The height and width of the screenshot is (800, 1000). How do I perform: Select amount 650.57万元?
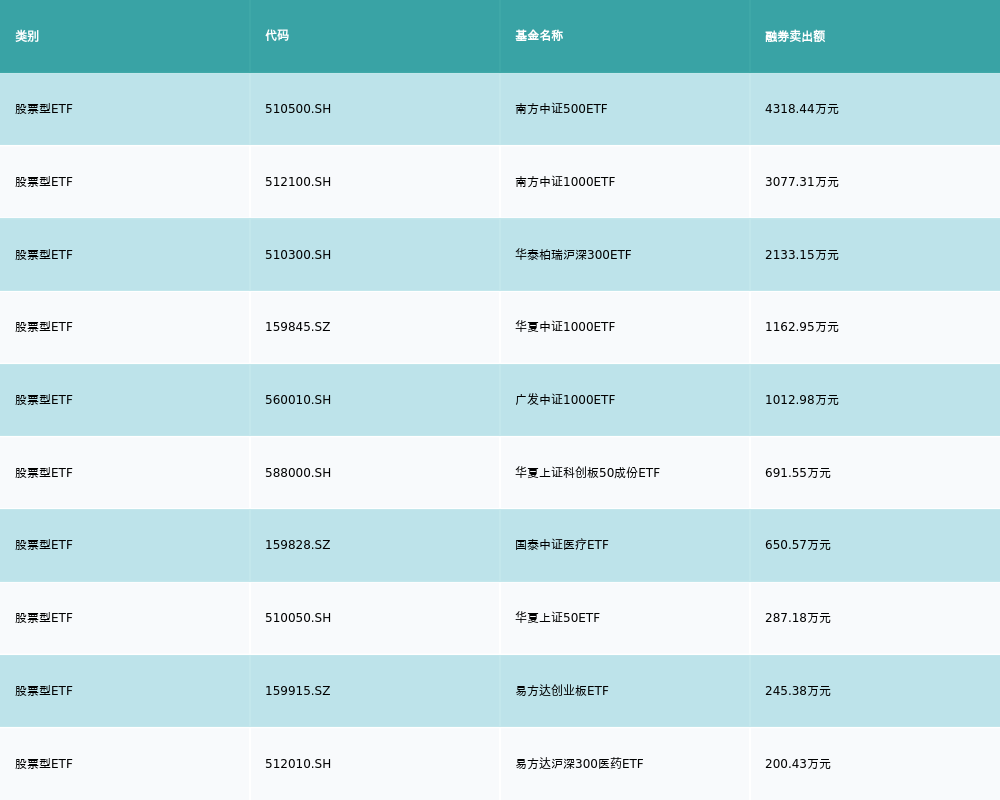(x=798, y=545)
